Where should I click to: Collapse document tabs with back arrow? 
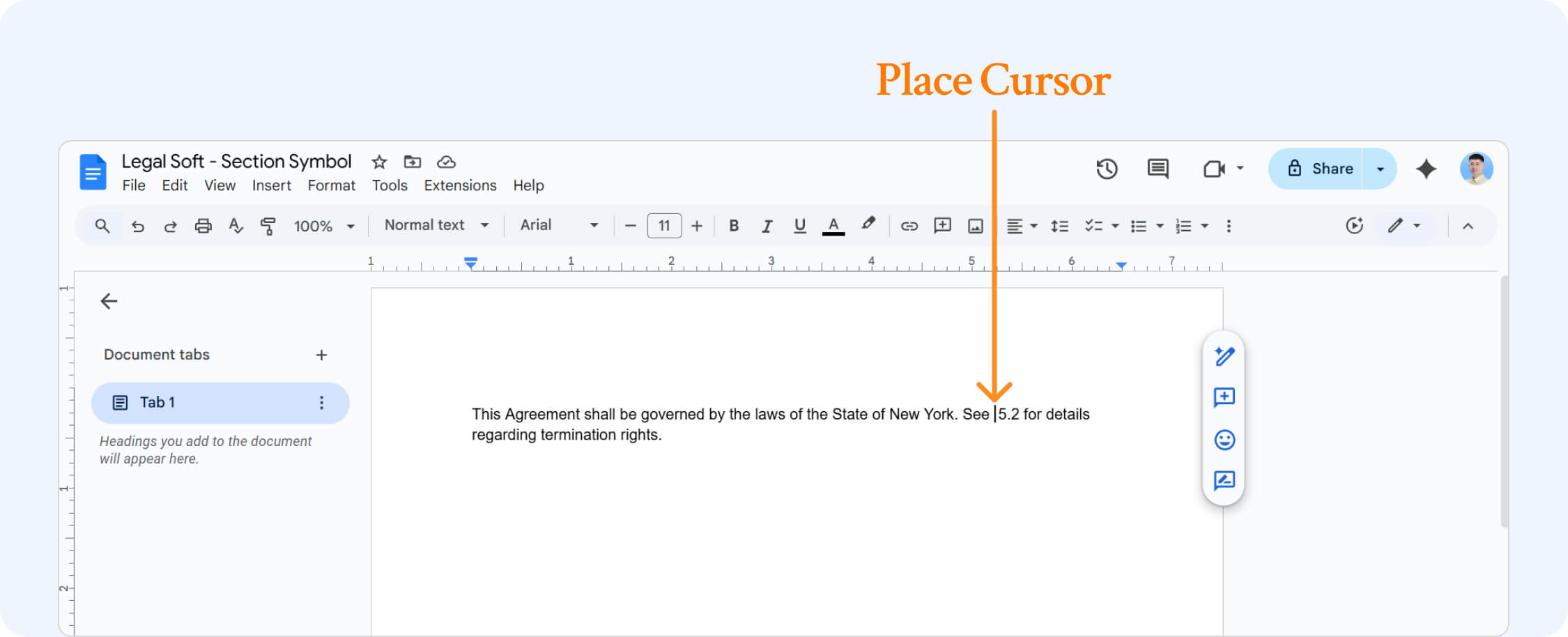pyautogui.click(x=109, y=301)
